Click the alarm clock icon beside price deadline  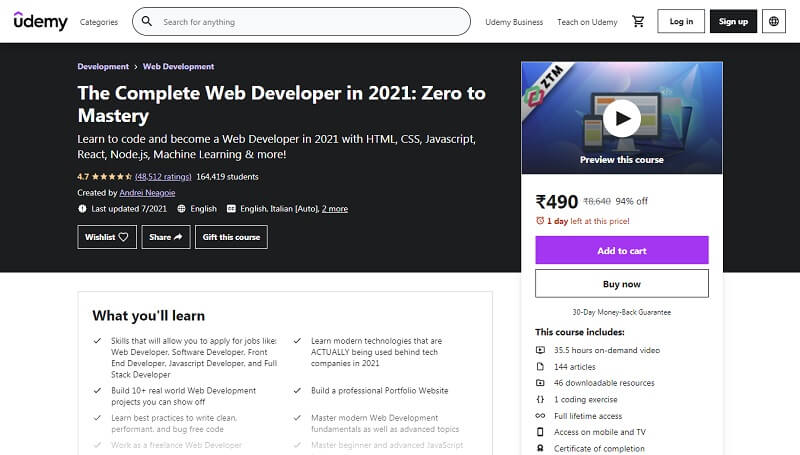tap(540, 221)
